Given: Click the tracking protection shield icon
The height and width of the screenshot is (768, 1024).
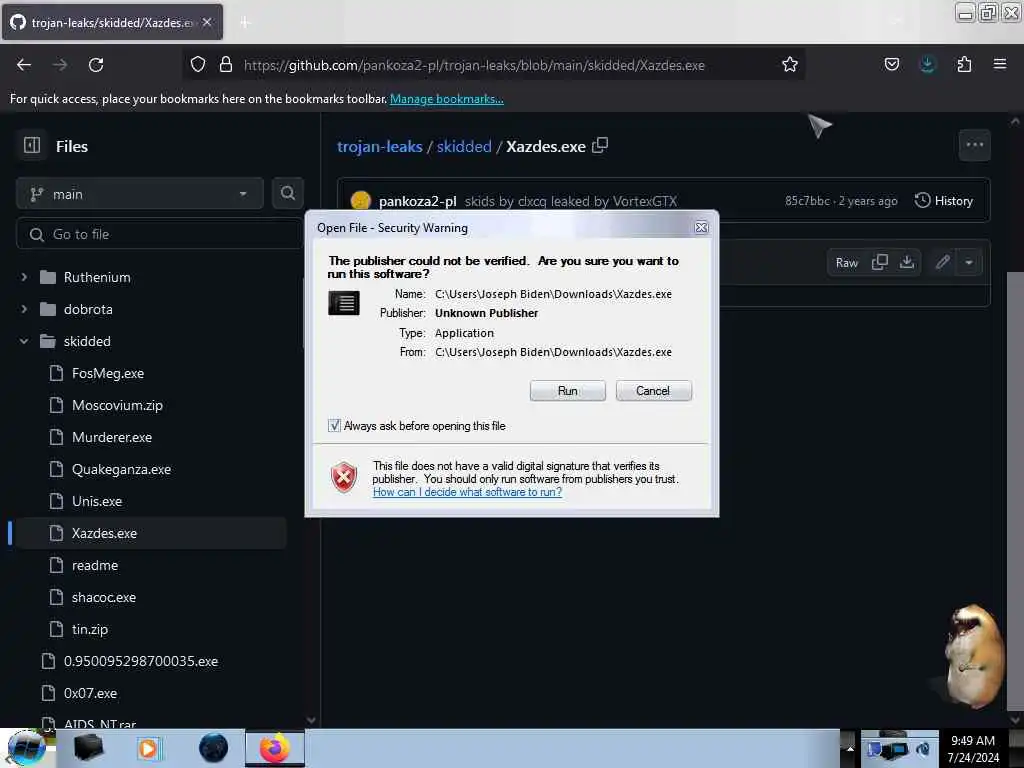Looking at the screenshot, I should tap(198, 65).
